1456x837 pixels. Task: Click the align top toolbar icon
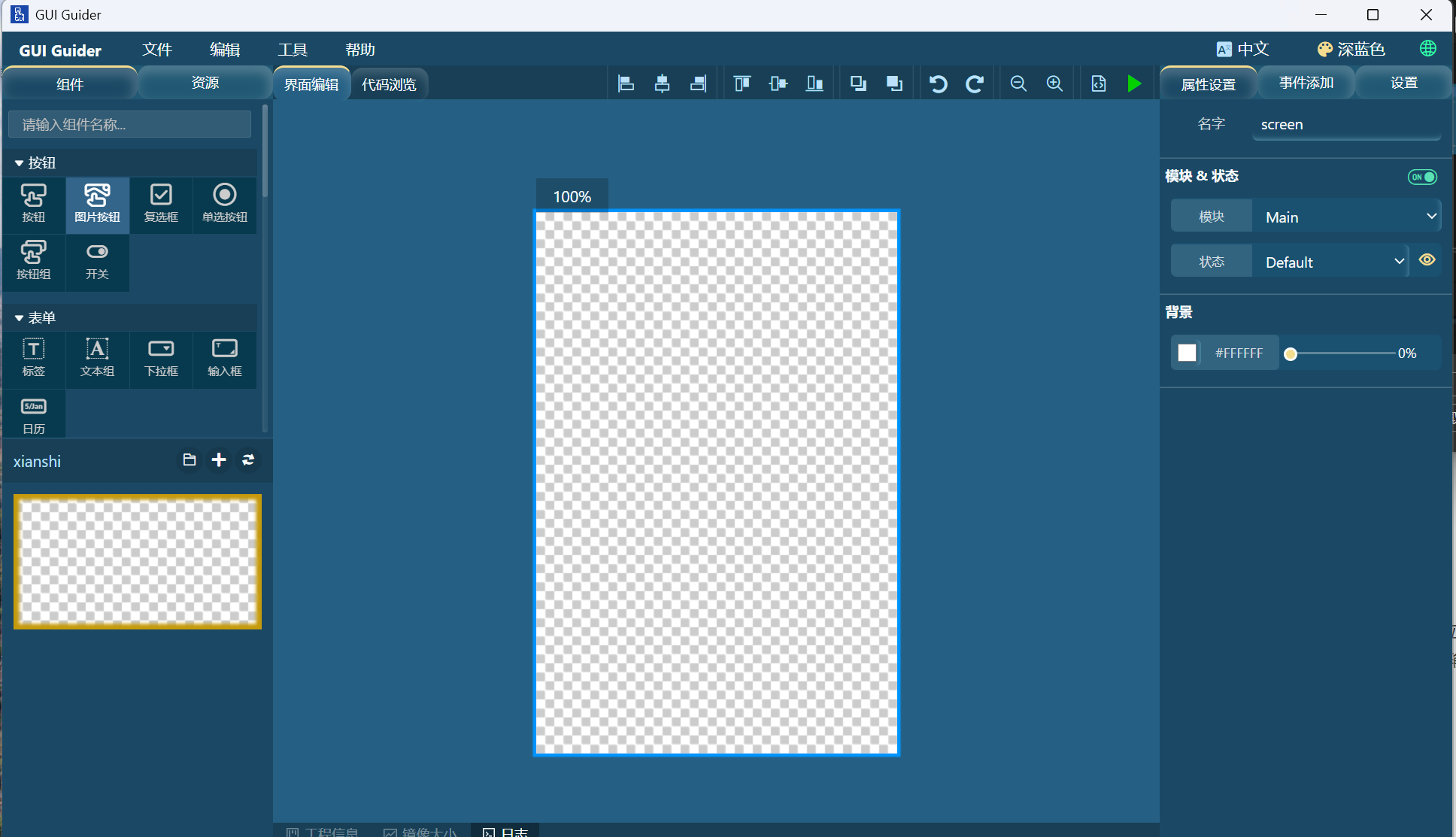click(x=742, y=83)
